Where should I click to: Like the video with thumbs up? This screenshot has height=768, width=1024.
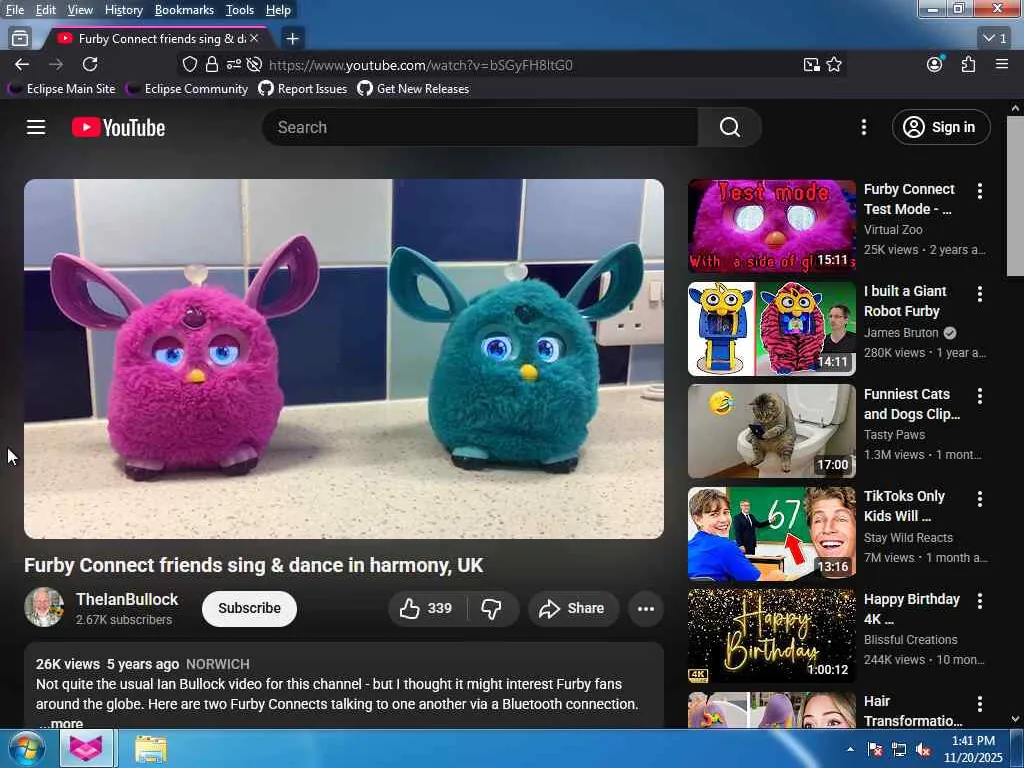427,609
